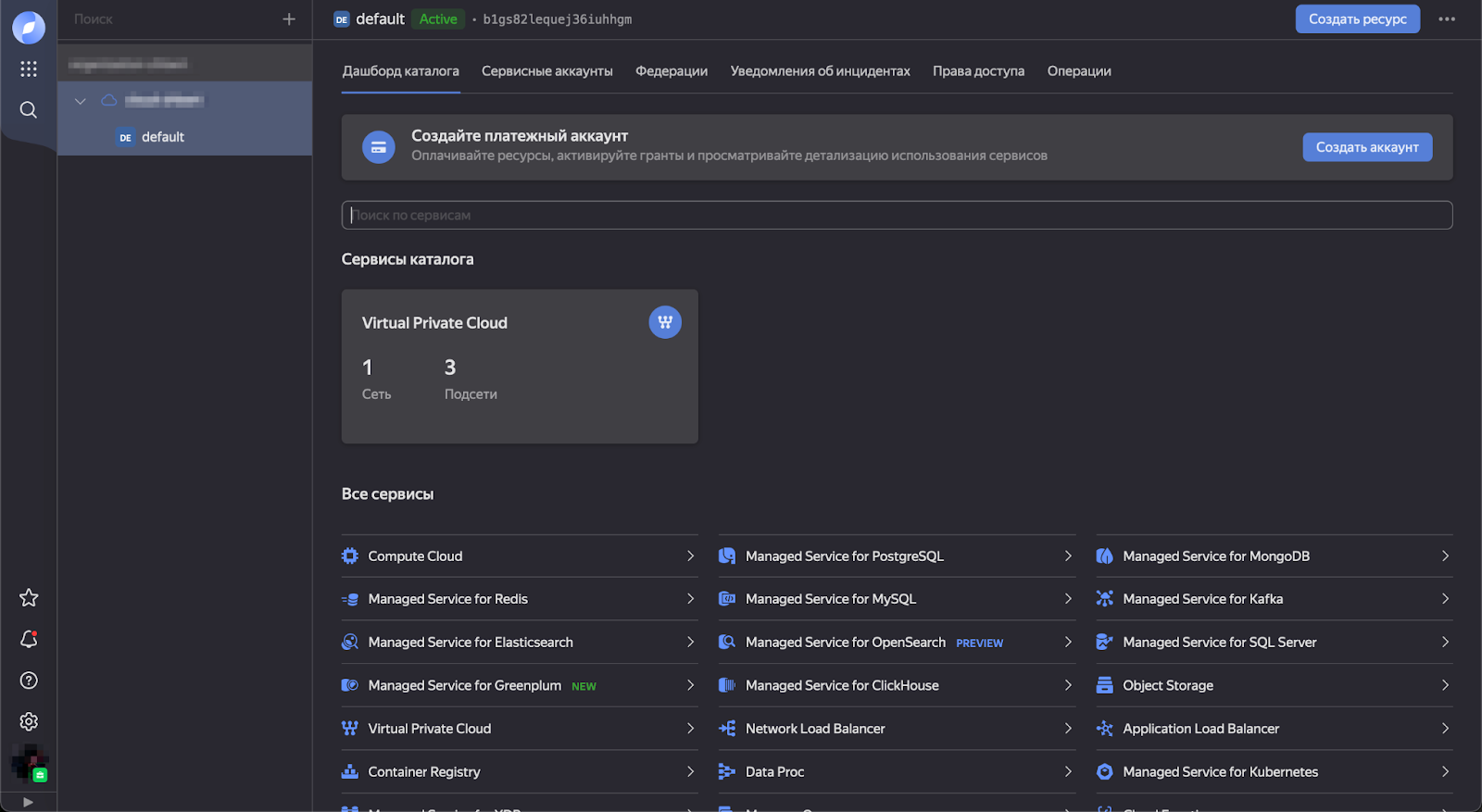Open favorites star icon in sidebar

(29, 598)
